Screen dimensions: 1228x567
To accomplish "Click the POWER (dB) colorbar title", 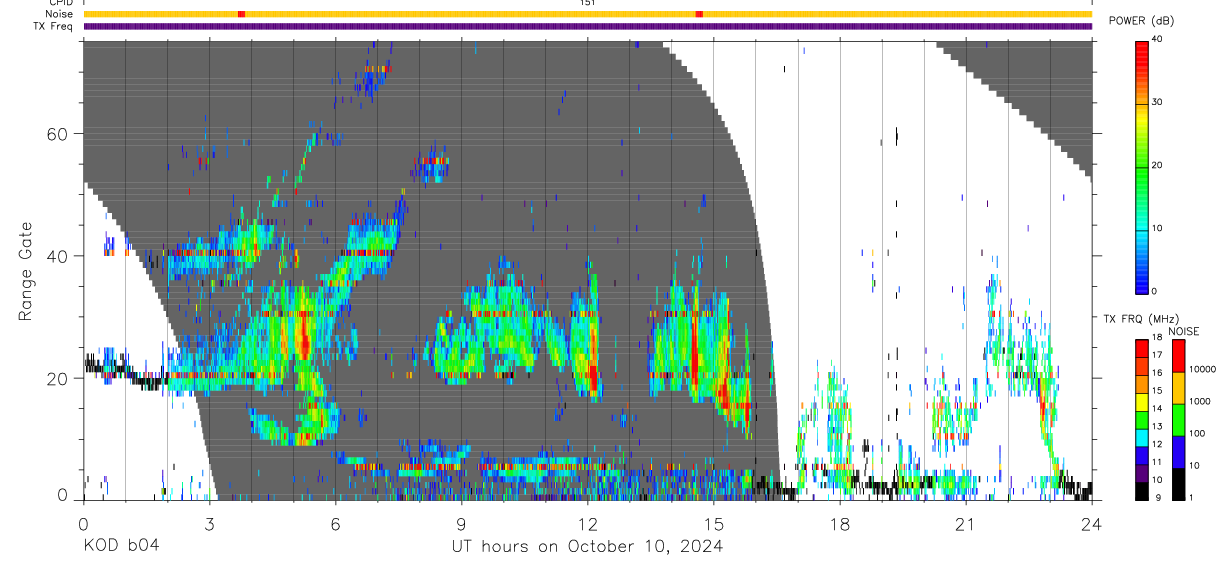I will [x=1141, y=21].
